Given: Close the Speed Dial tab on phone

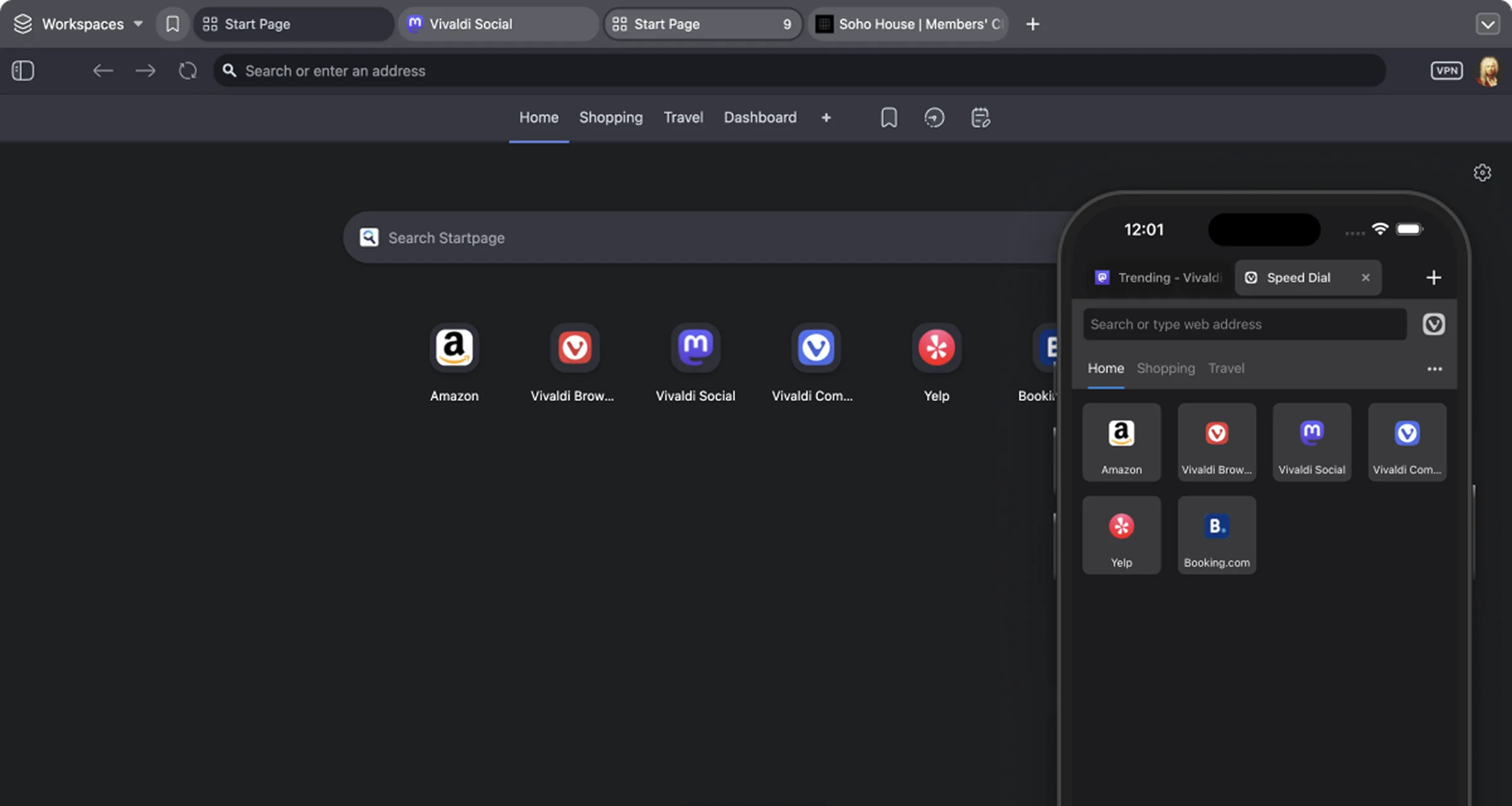Looking at the screenshot, I should tap(1365, 278).
